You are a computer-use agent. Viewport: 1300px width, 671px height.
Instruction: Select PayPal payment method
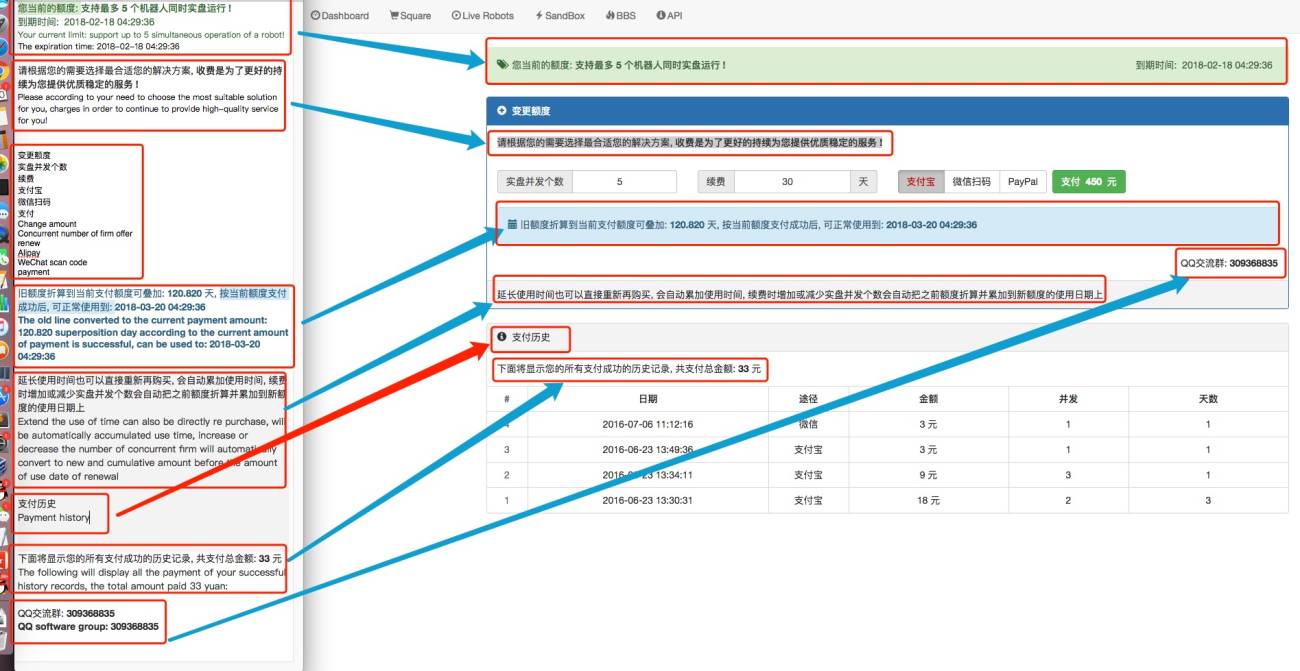coord(1022,182)
